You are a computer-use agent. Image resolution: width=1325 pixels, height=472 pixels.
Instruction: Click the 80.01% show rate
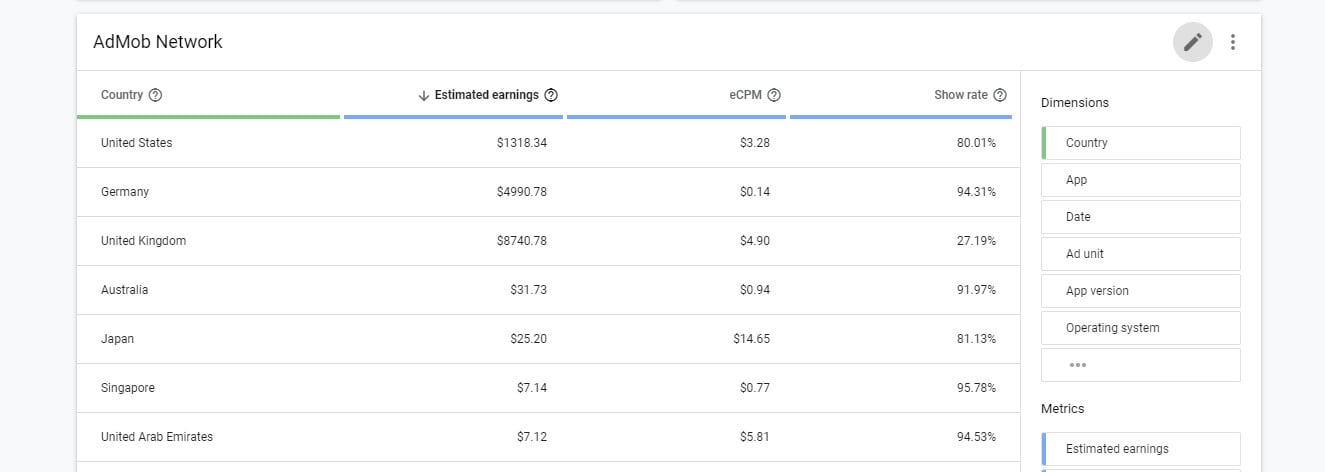[976, 143]
